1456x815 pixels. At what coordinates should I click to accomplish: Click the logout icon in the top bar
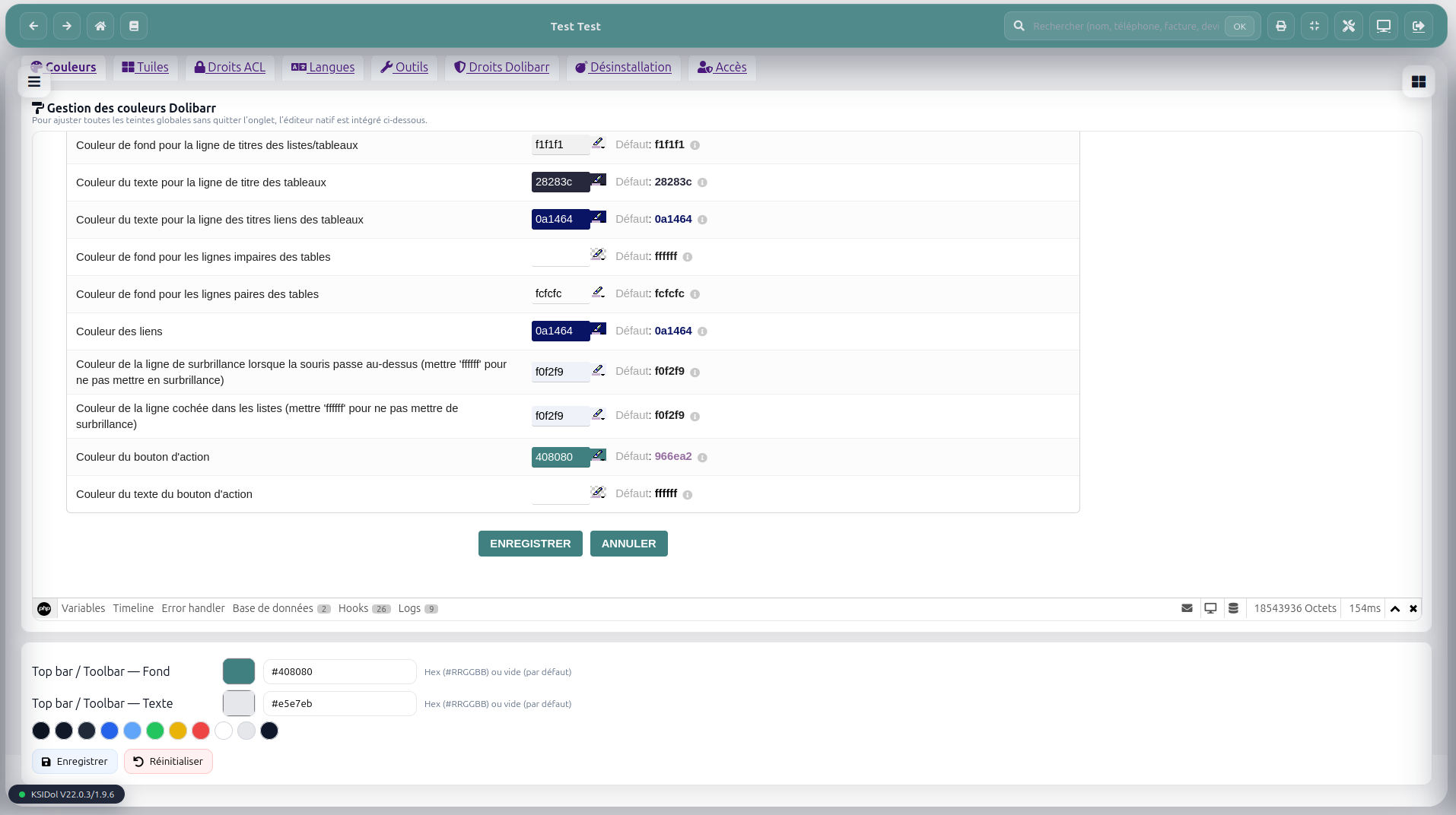point(1419,26)
